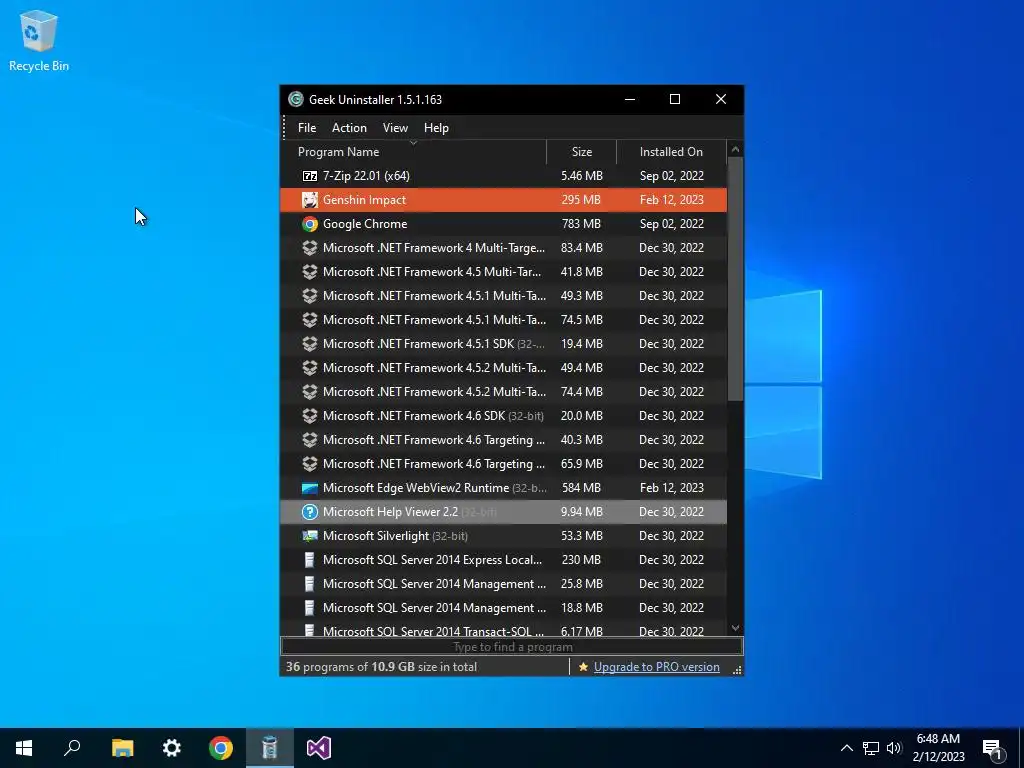The image size is (1024, 768).
Task: Click the 'Type to find a program' field
Action: (512, 647)
